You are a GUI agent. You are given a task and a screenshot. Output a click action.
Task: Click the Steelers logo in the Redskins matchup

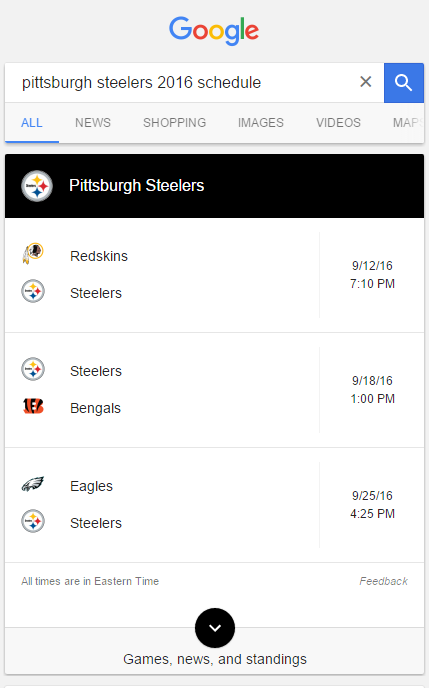tap(33, 291)
